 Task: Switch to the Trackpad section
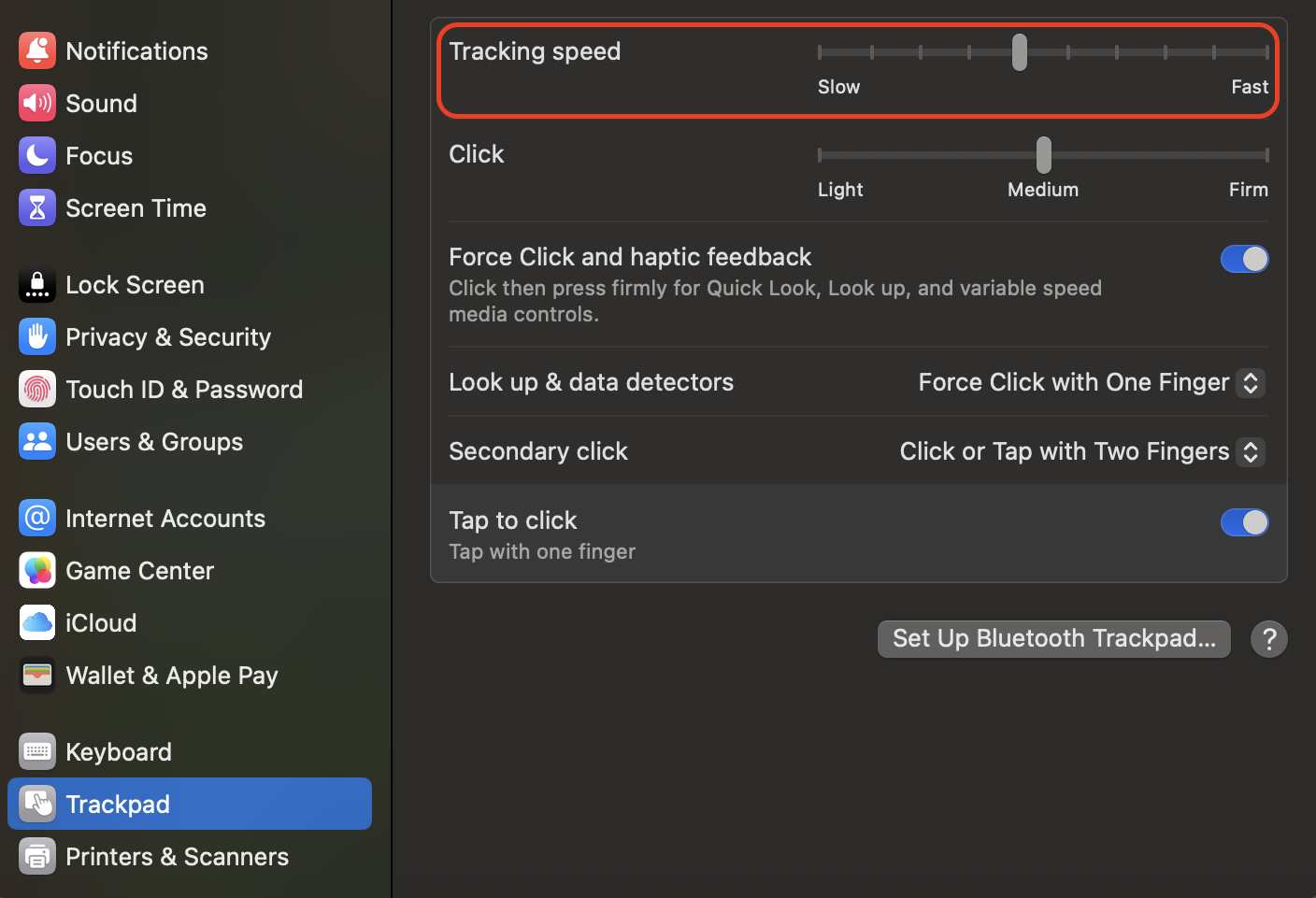click(x=117, y=804)
